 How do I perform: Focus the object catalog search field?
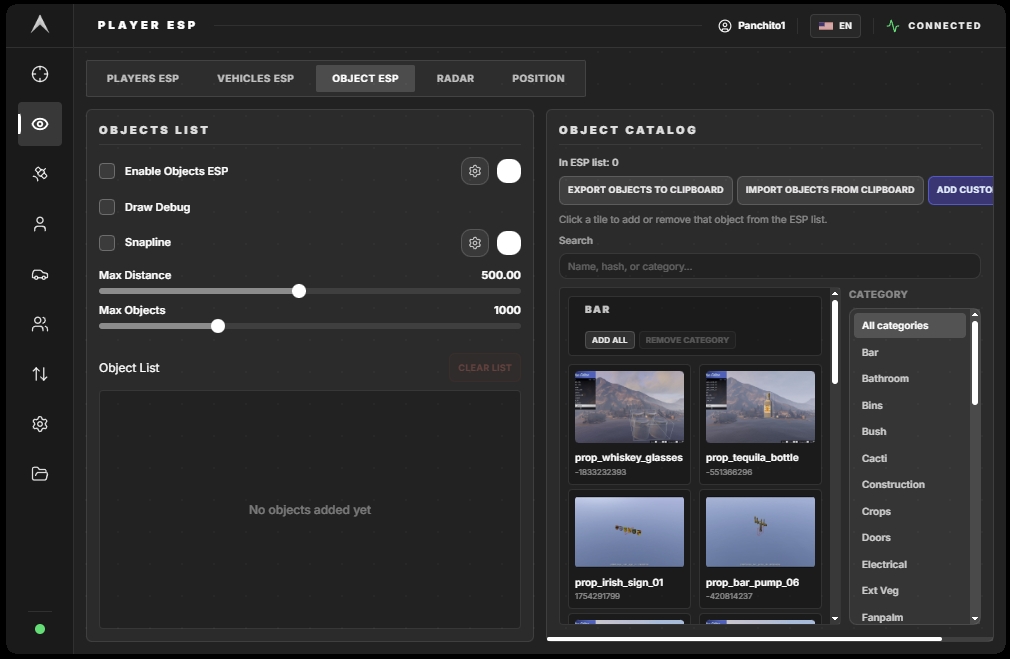[x=770, y=266]
